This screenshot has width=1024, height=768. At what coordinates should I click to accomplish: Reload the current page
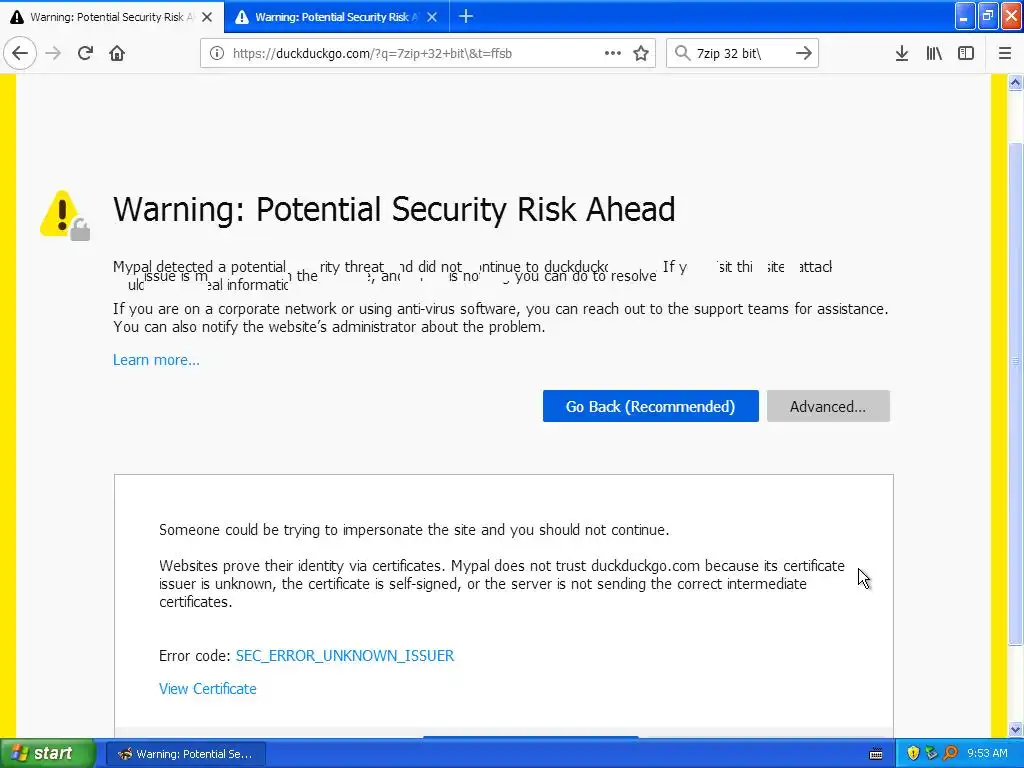[85, 53]
